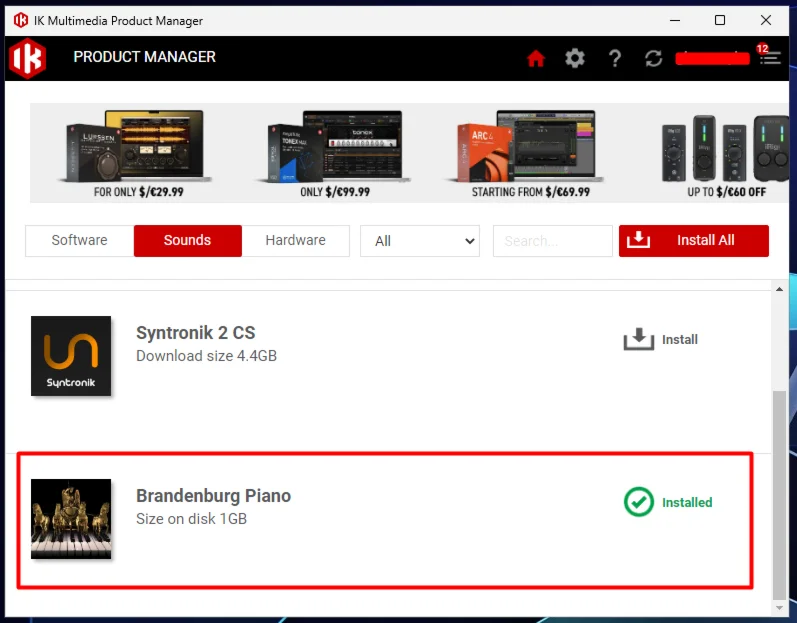This screenshot has width=797, height=623.
Task: Open the Syntronik product thumbnail
Action: 71,356
